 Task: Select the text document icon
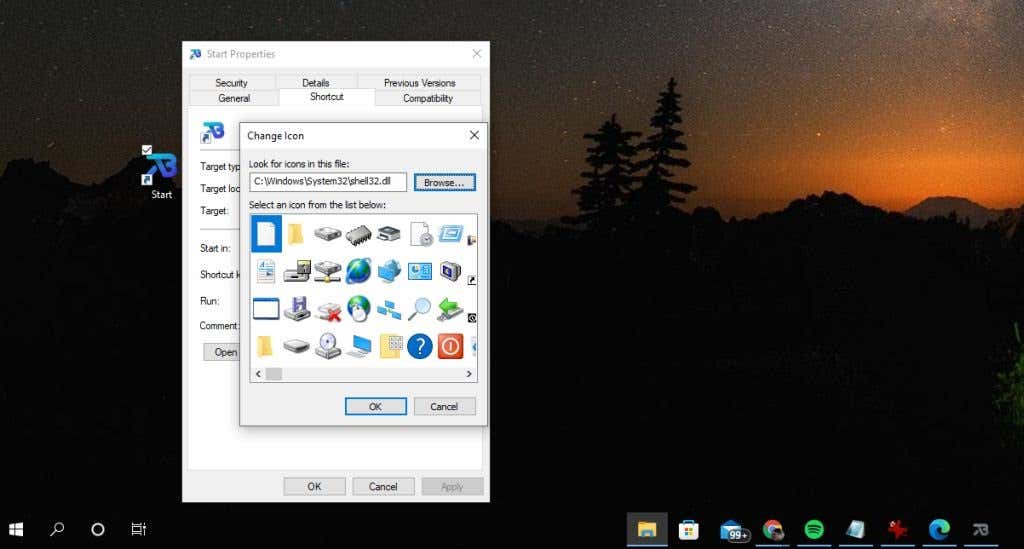click(266, 271)
